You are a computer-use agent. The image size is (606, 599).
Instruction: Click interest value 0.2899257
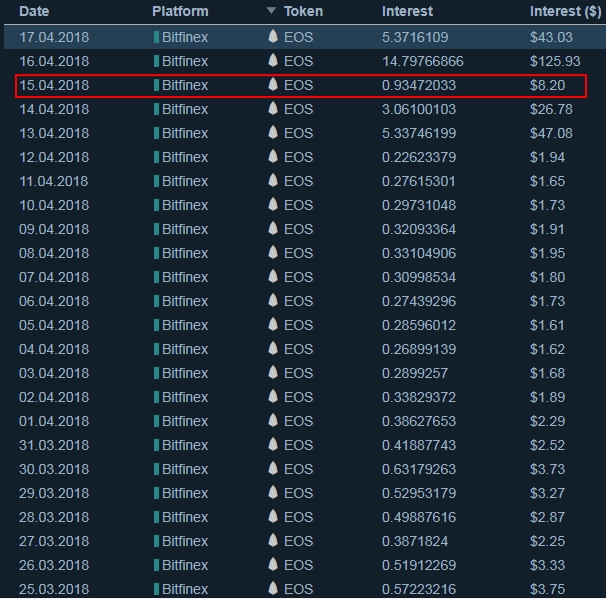(415, 373)
